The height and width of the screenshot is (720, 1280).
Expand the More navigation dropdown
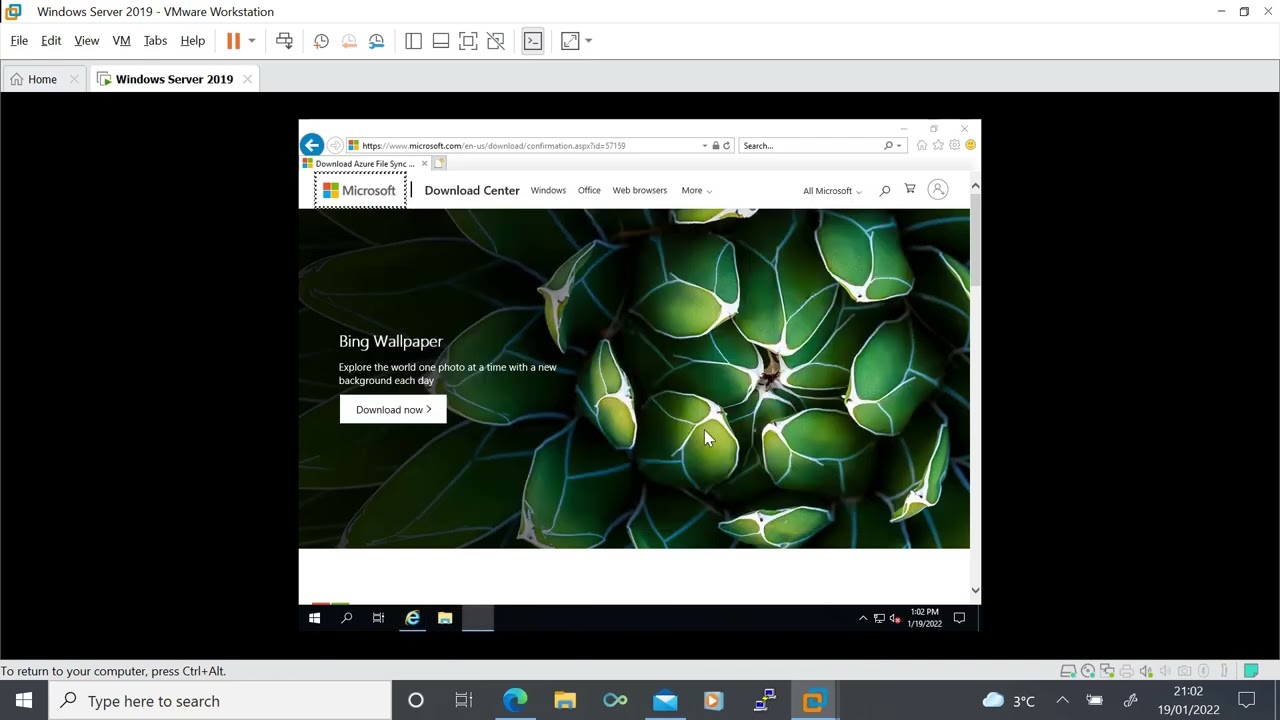tap(697, 190)
